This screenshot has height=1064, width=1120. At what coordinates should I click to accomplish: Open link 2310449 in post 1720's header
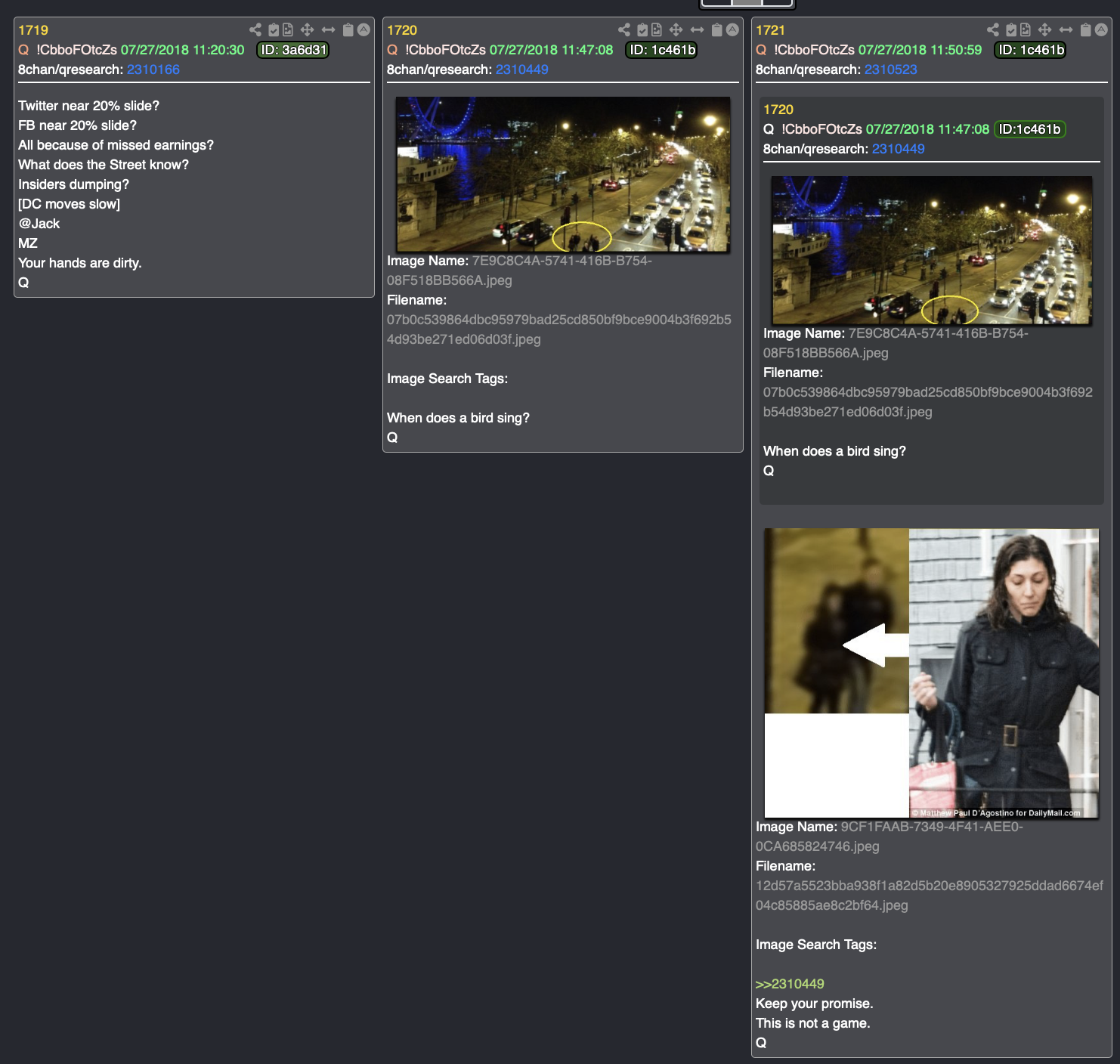coord(522,70)
